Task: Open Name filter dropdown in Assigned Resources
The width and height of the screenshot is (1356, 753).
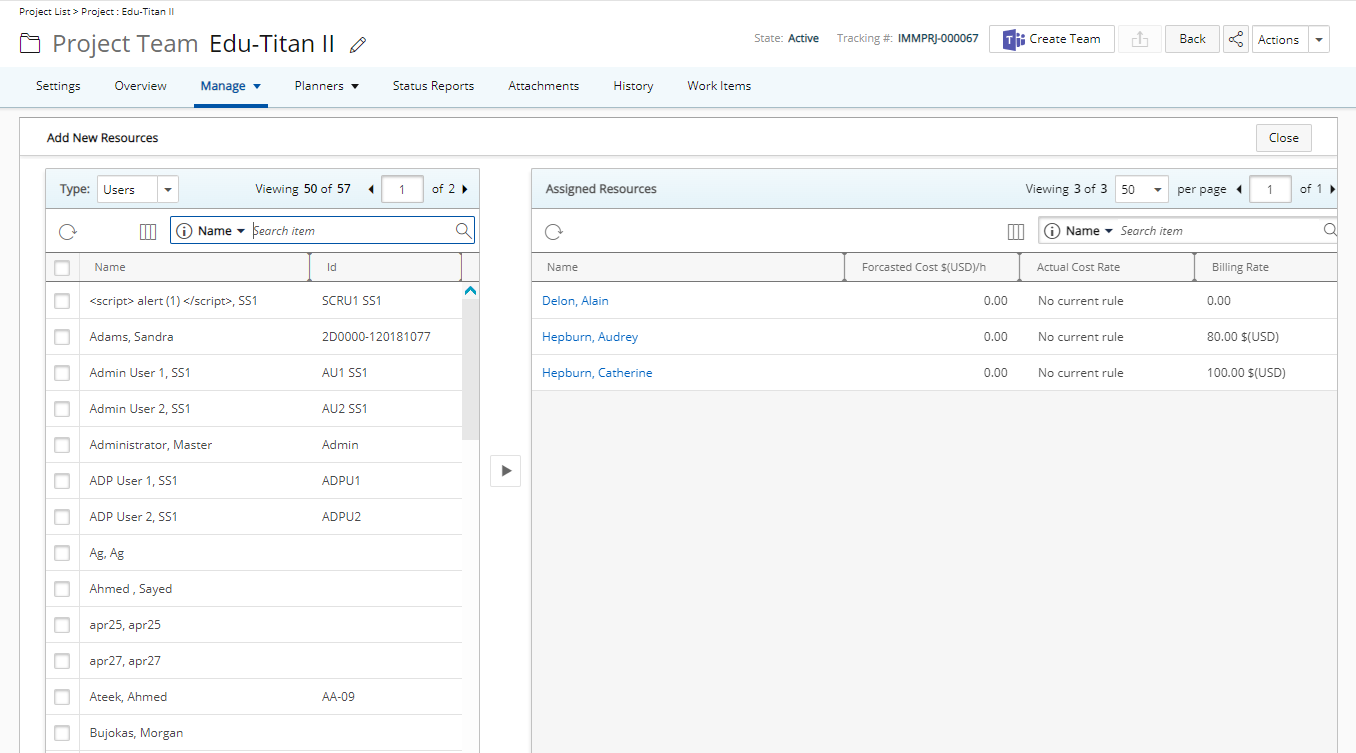Action: pyautogui.click(x=1090, y=231)
